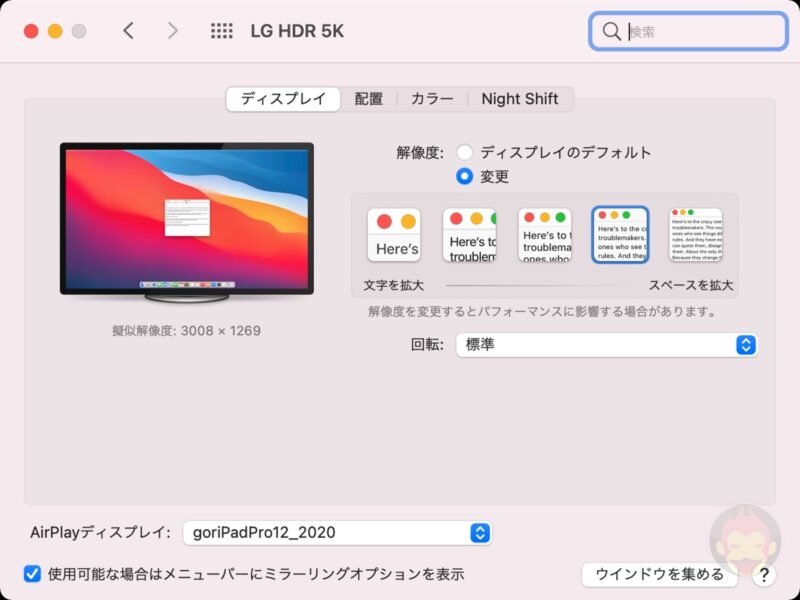800x600 pixels.
Task: Select the leftmost larger-text resolution option
Action: coord(396,233)
